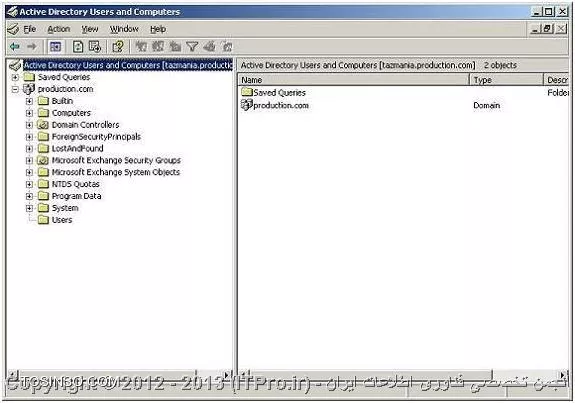Screen dimensions: 575x403
Task: Select Microsoft Exchange System Objects
Action: [x=116, y=172]
